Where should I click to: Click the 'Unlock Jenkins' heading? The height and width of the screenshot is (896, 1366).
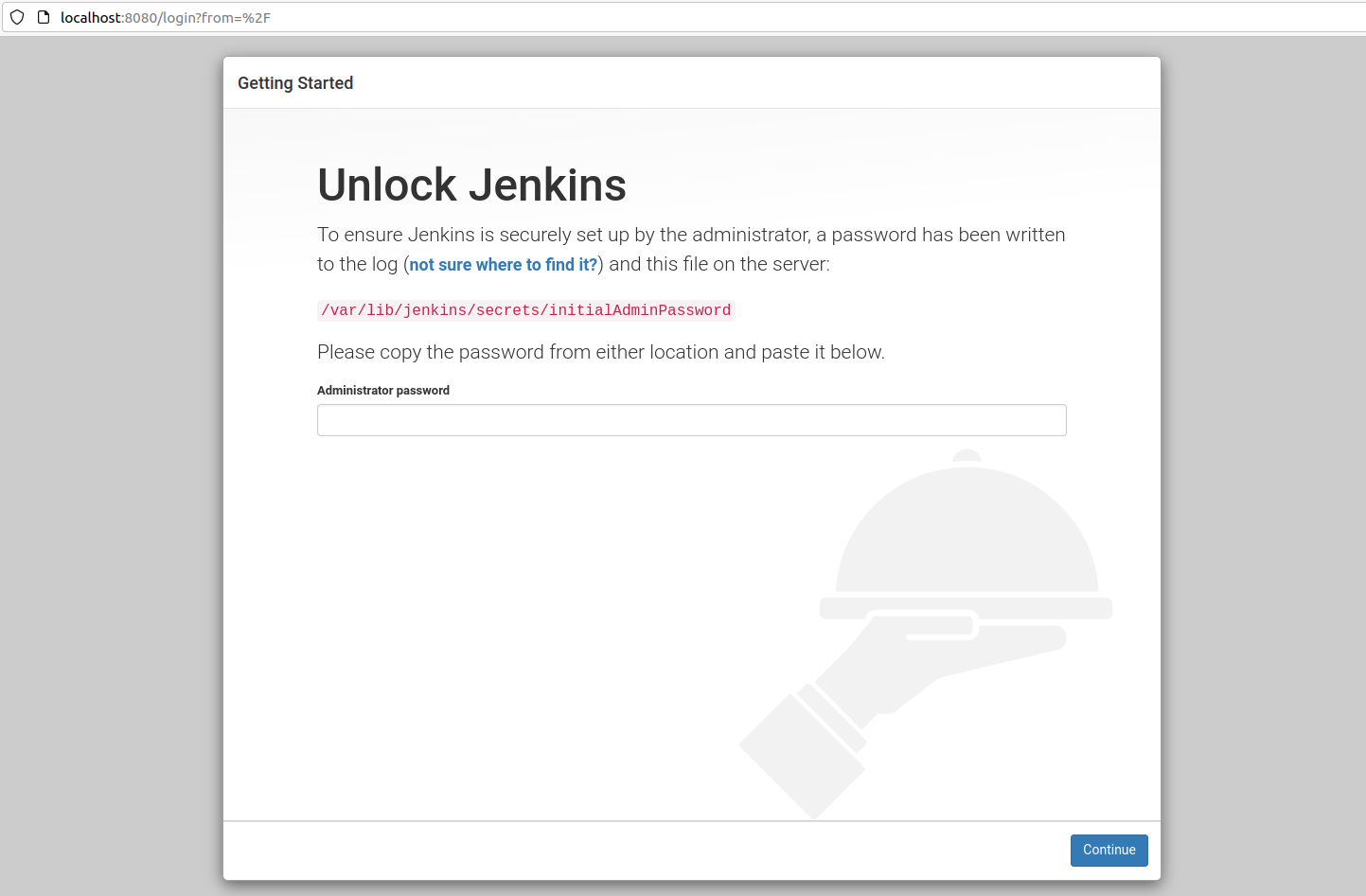tap(471, 184)
